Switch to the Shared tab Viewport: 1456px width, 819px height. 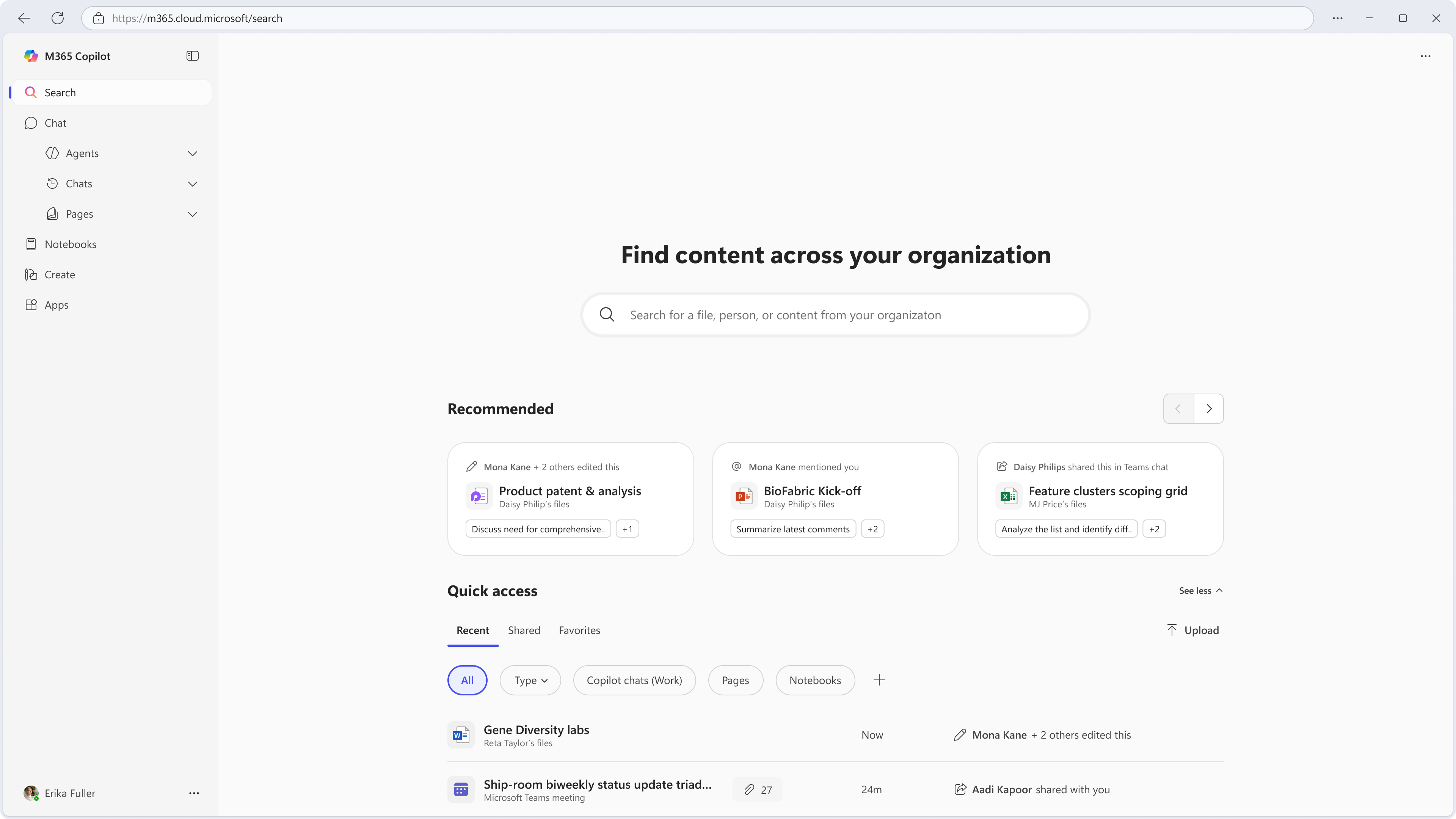pos(523,630)
